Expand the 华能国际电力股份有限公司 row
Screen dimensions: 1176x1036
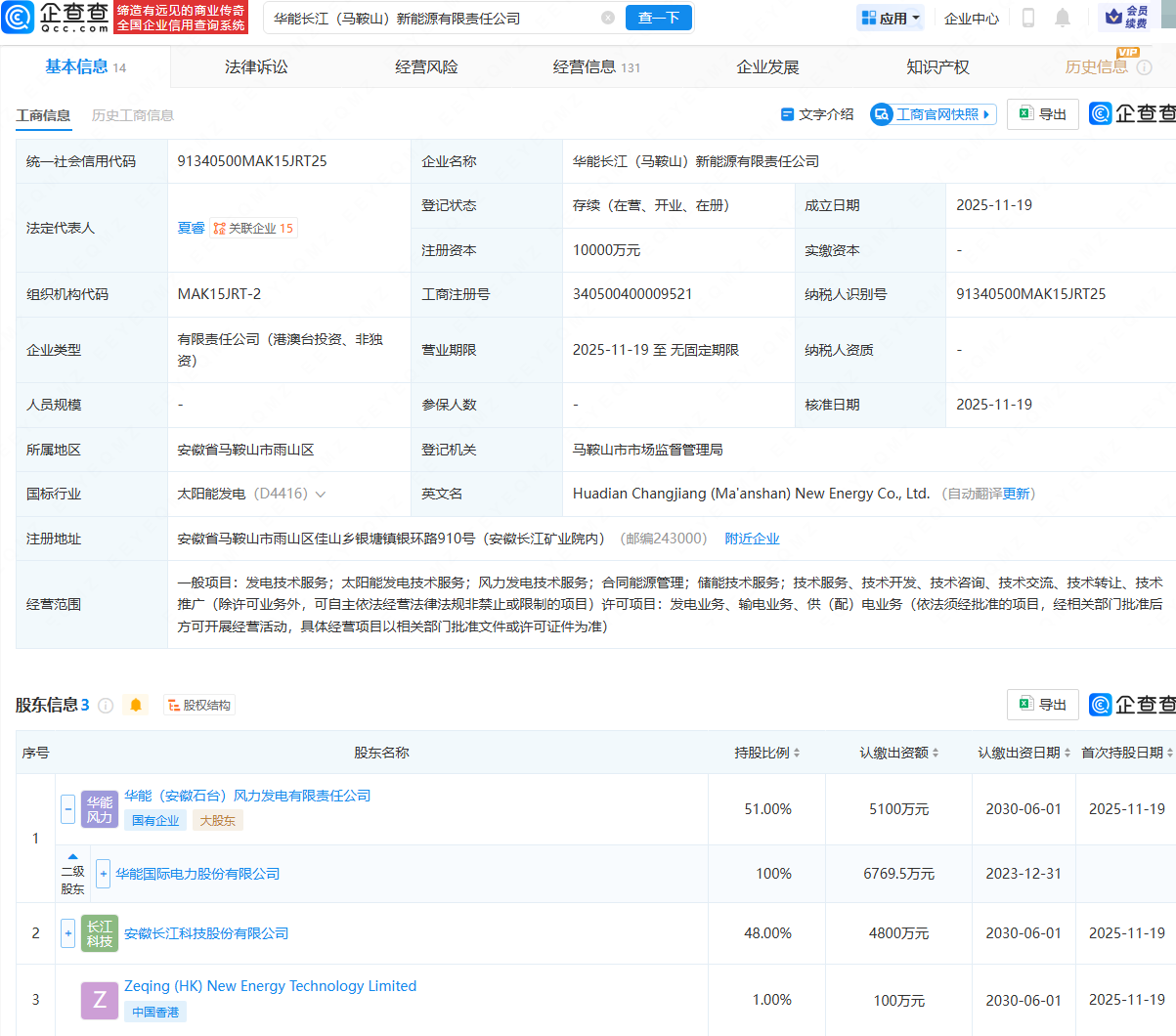point(103,874)
